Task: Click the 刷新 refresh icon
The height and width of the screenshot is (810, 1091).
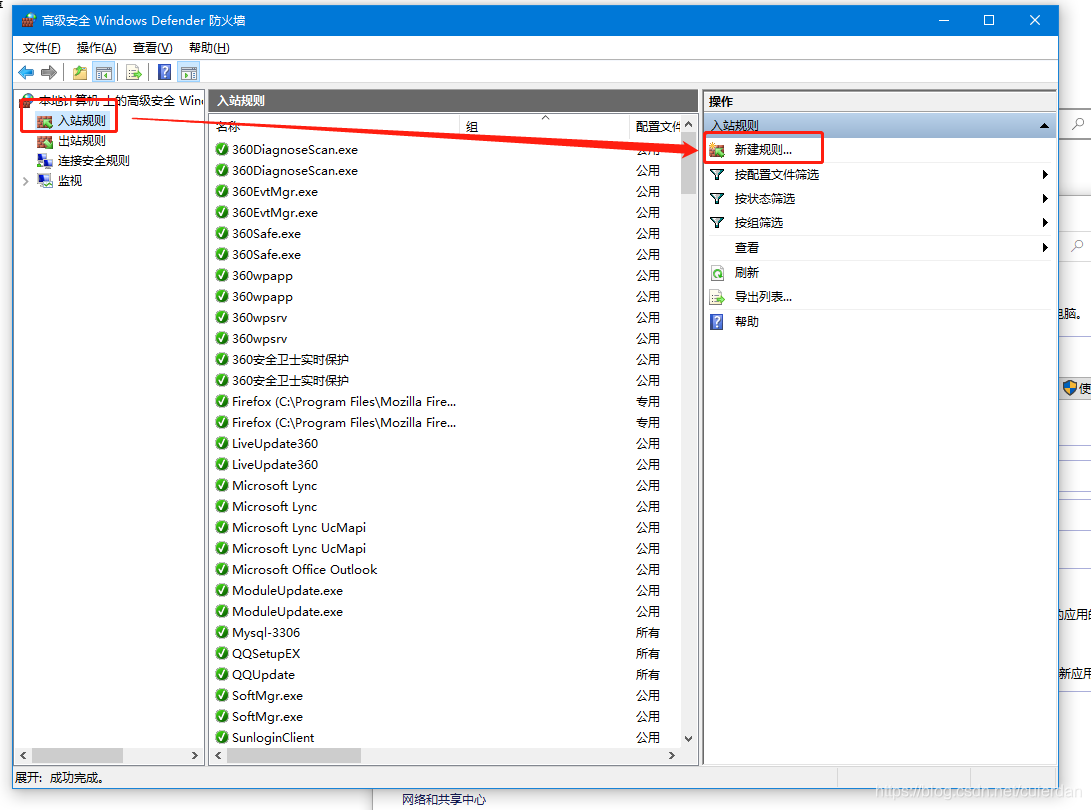Action: point(717,273)
